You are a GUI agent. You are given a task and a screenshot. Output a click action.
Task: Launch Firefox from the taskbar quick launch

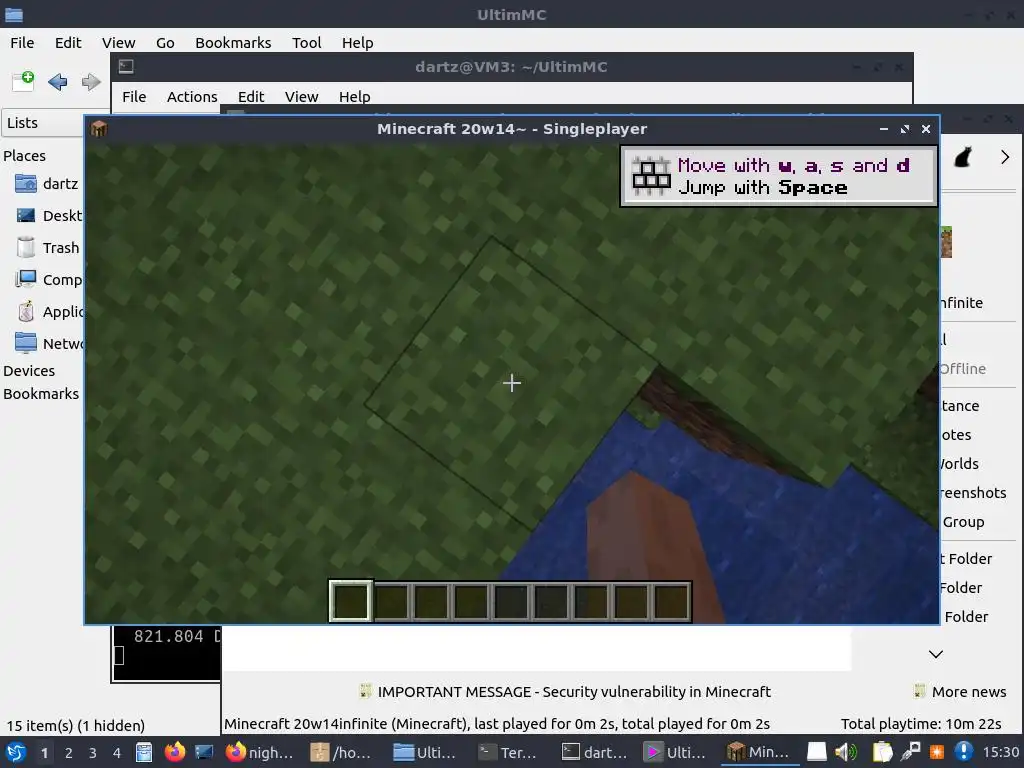click(x=174, y=752)
